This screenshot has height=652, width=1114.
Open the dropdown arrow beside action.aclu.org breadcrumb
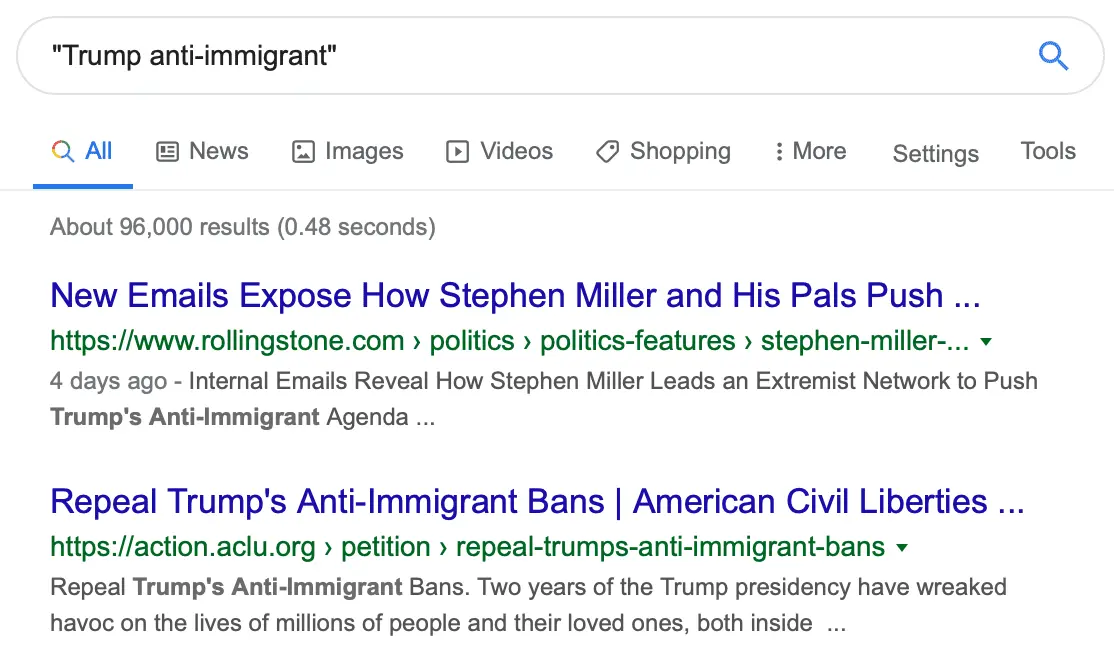pyautogui.click(x=901, y=547)
